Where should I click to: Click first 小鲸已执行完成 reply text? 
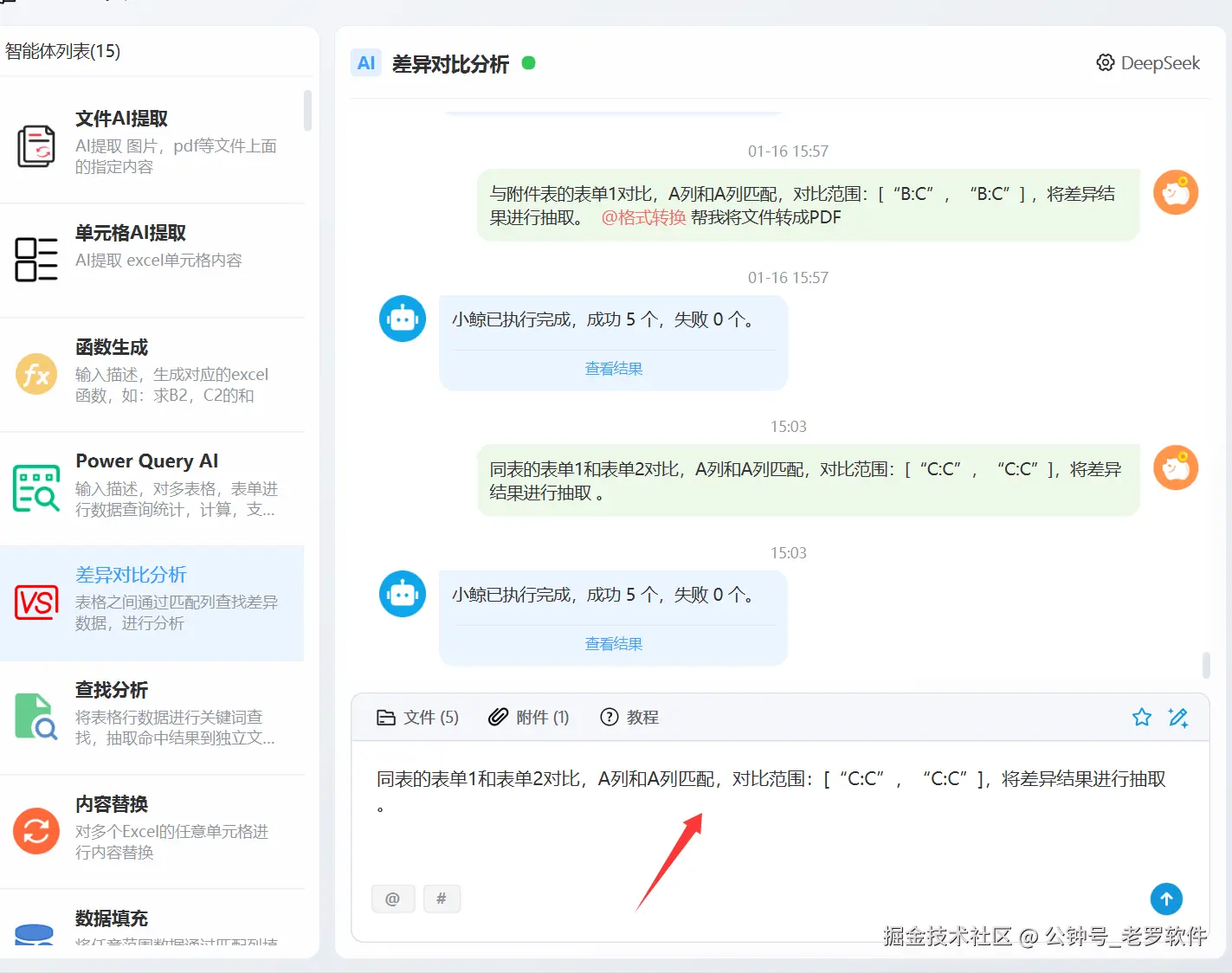(603, 319)
